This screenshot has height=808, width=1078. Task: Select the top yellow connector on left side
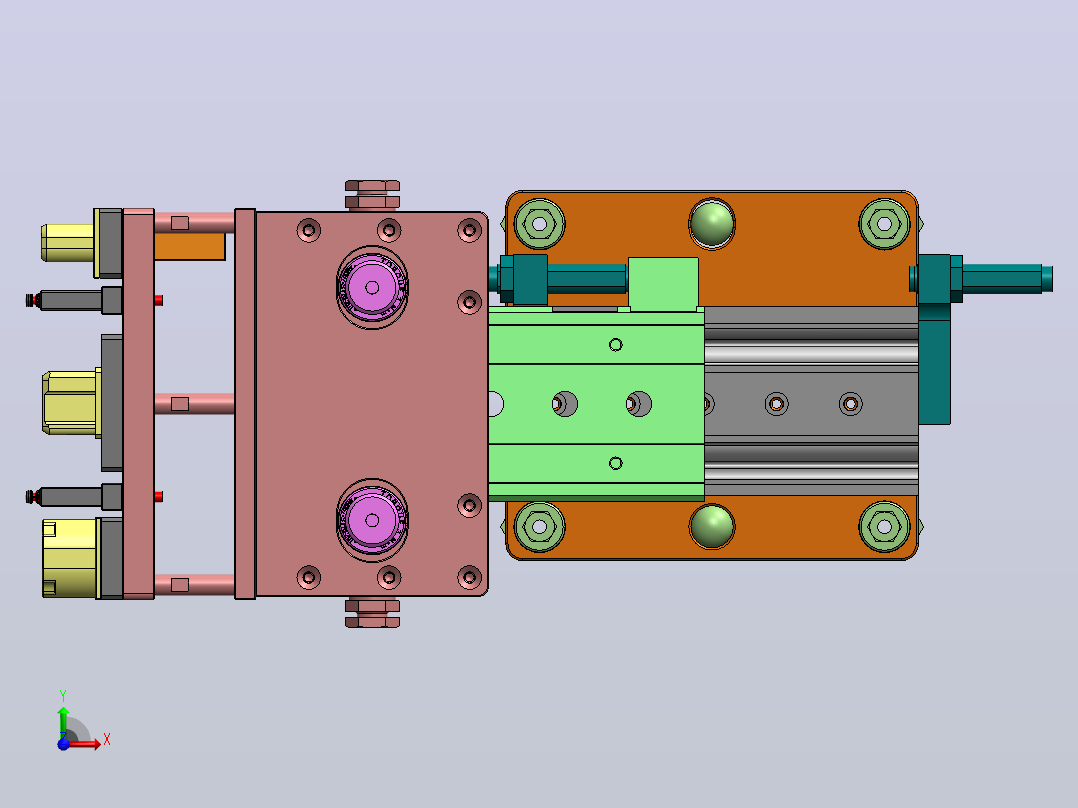[67, 243]
